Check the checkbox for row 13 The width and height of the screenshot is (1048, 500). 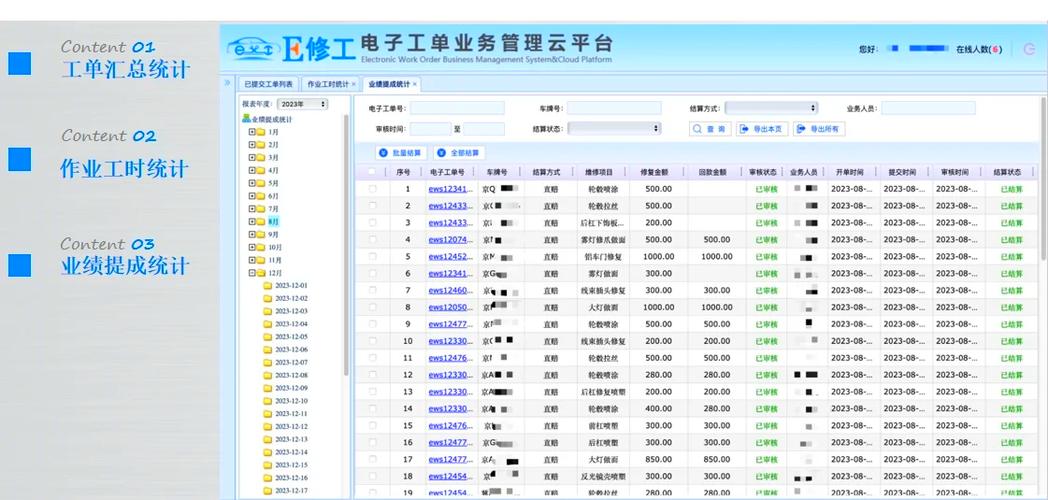click(372, 392)
